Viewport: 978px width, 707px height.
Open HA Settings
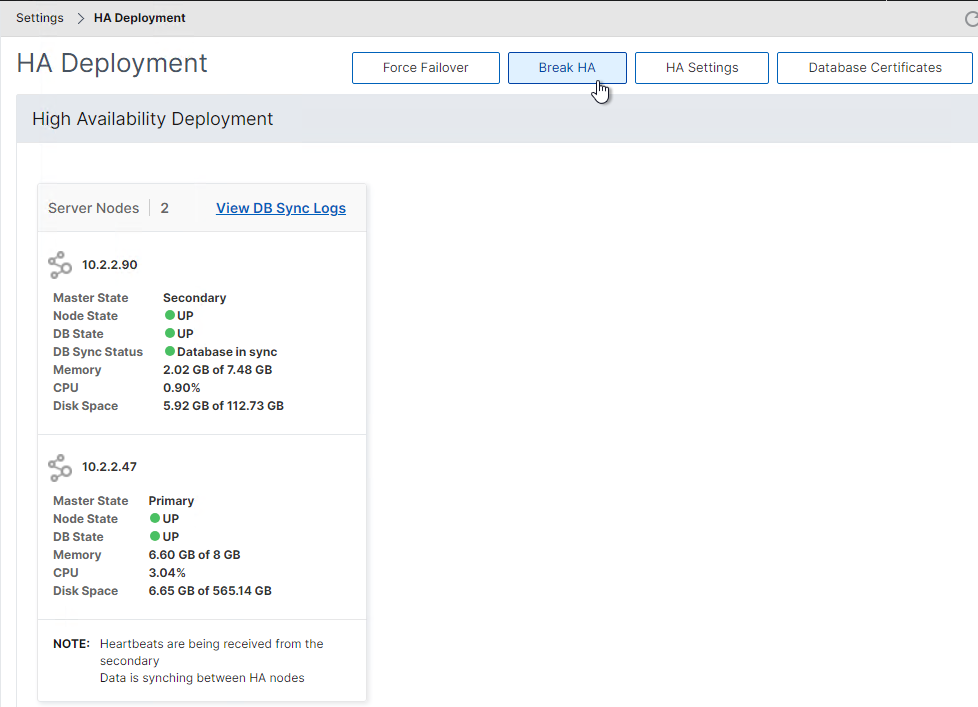click(x=702, y=68)
